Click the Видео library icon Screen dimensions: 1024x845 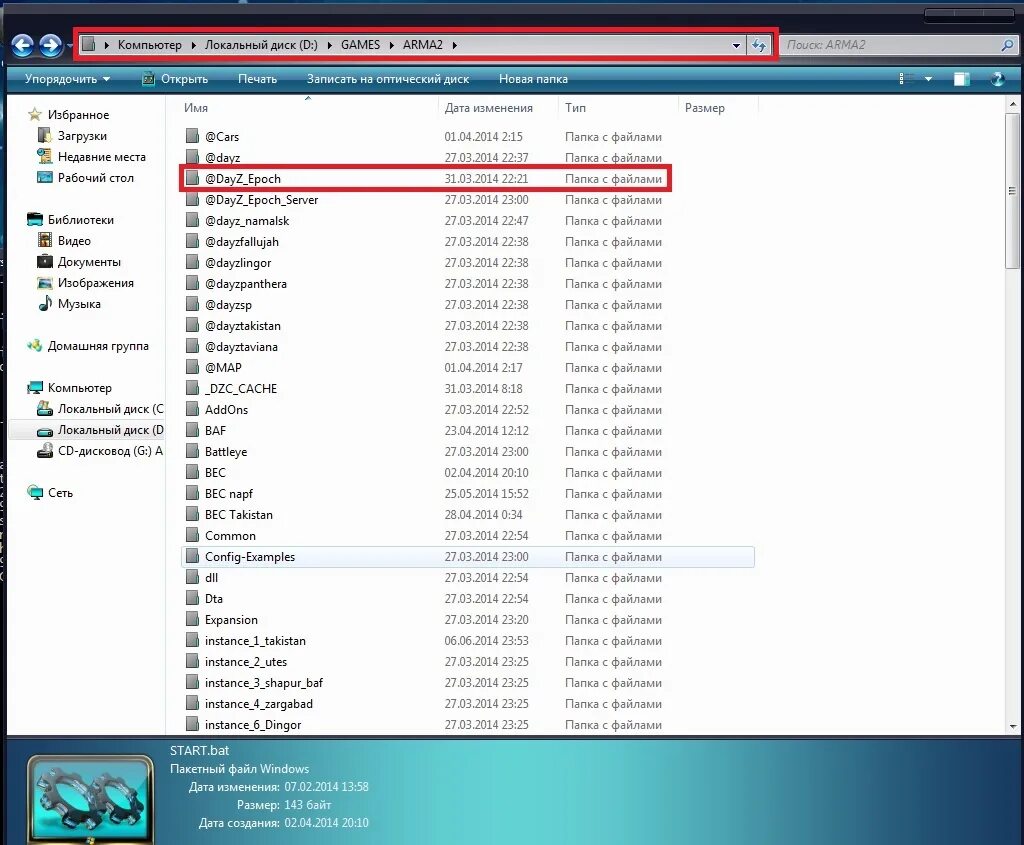[44, 240]
